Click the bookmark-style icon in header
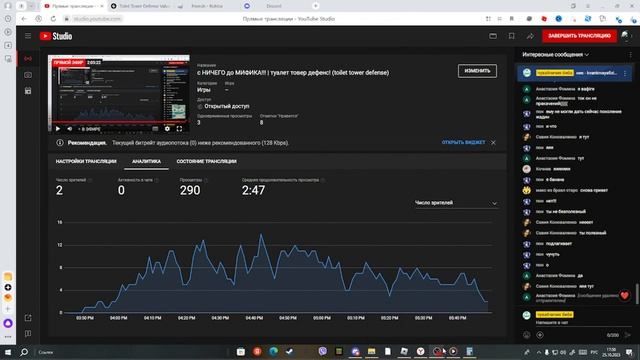Image resolution: width=640 pixels, height=360 pixels. tap(511, 36)
